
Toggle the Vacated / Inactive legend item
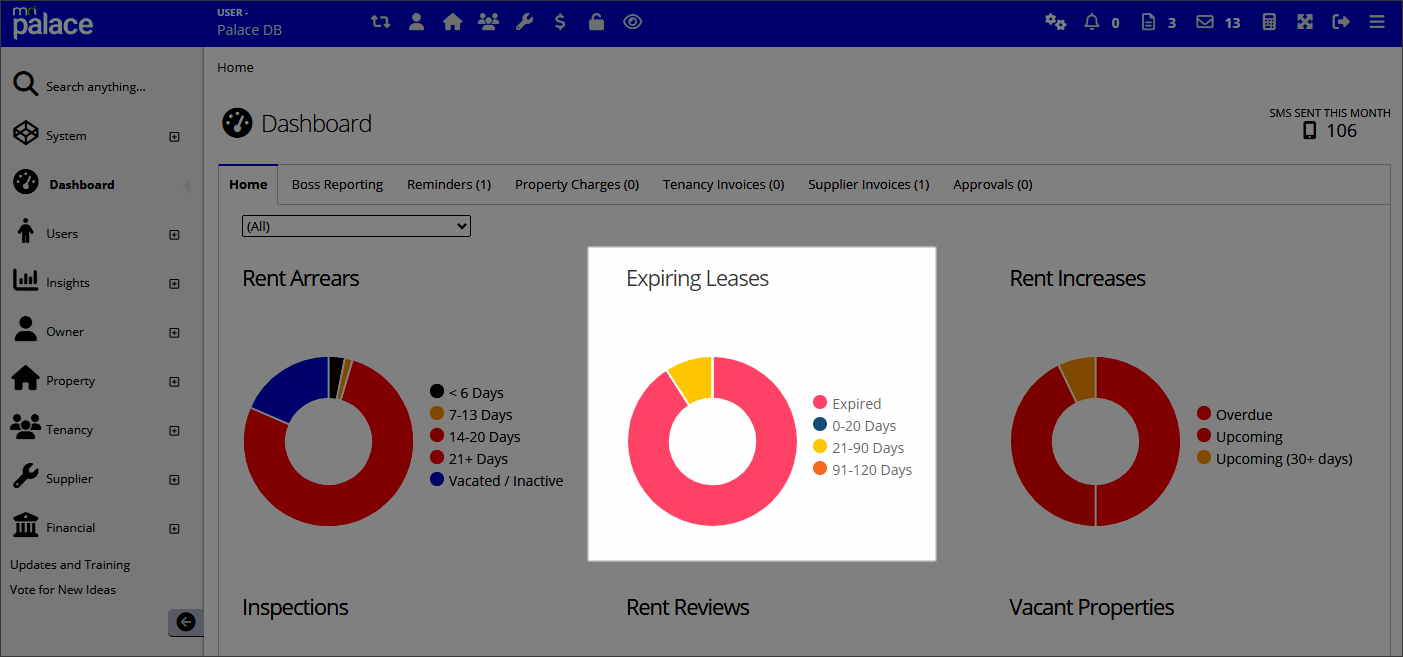497,481
